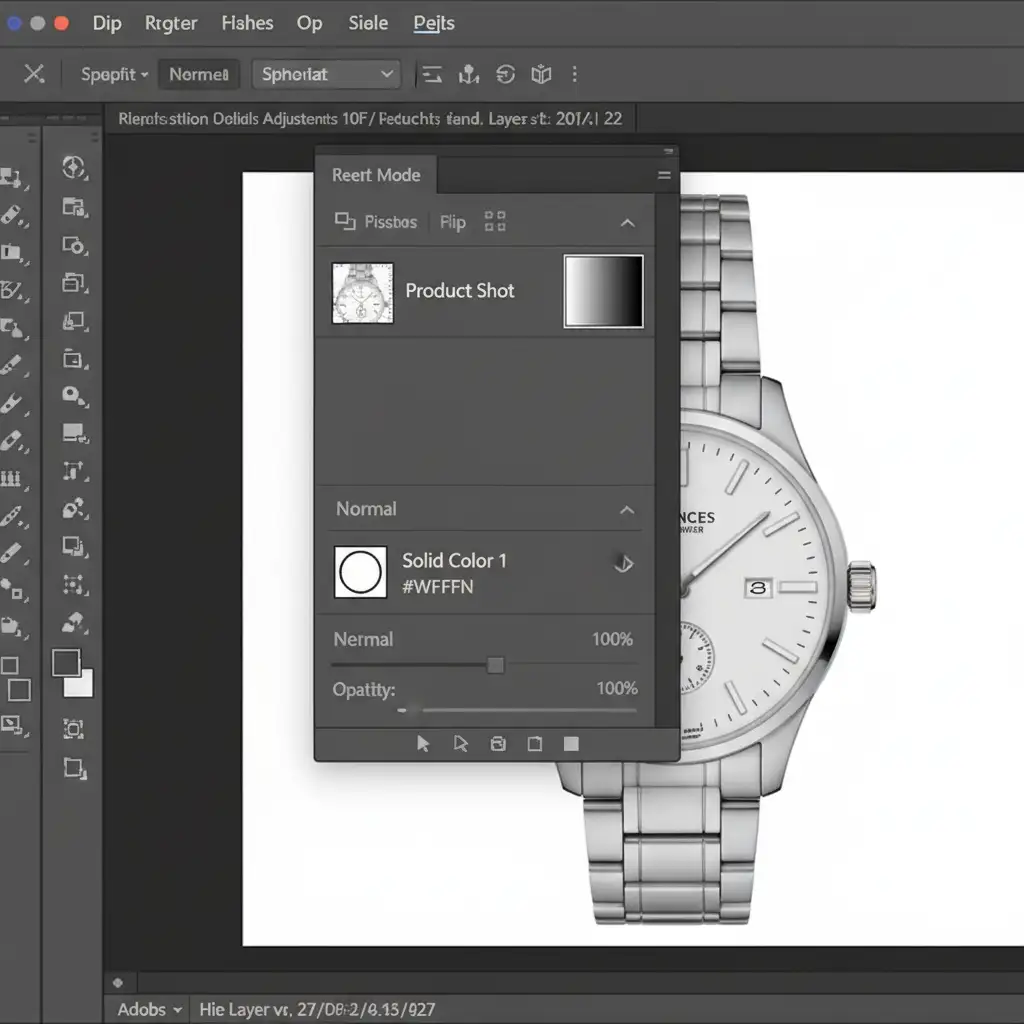The height and width of the screenshot is (1024, 1024).
Task: Click the Nermal slider handle
Action: tap(495, 665)
